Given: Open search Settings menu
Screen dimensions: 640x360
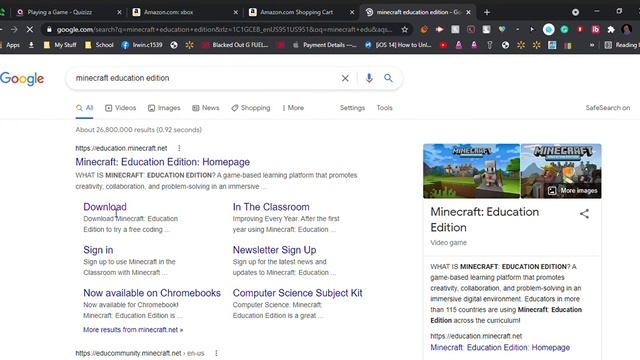Looking at the screenshot, I should (x=352, y=108).
